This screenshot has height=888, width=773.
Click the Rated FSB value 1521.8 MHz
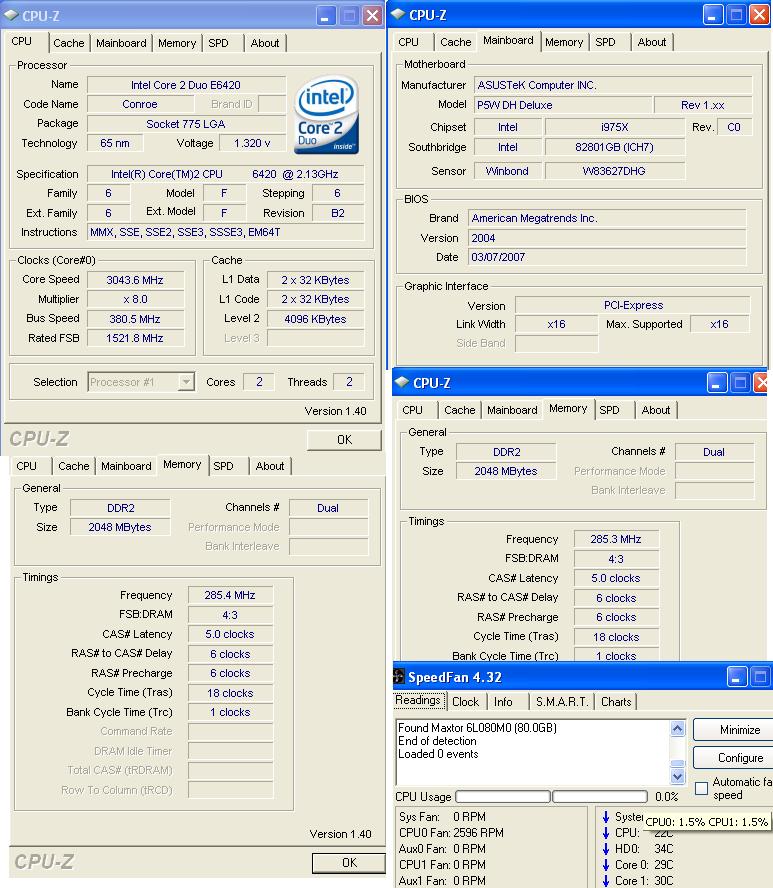point(135,338)
